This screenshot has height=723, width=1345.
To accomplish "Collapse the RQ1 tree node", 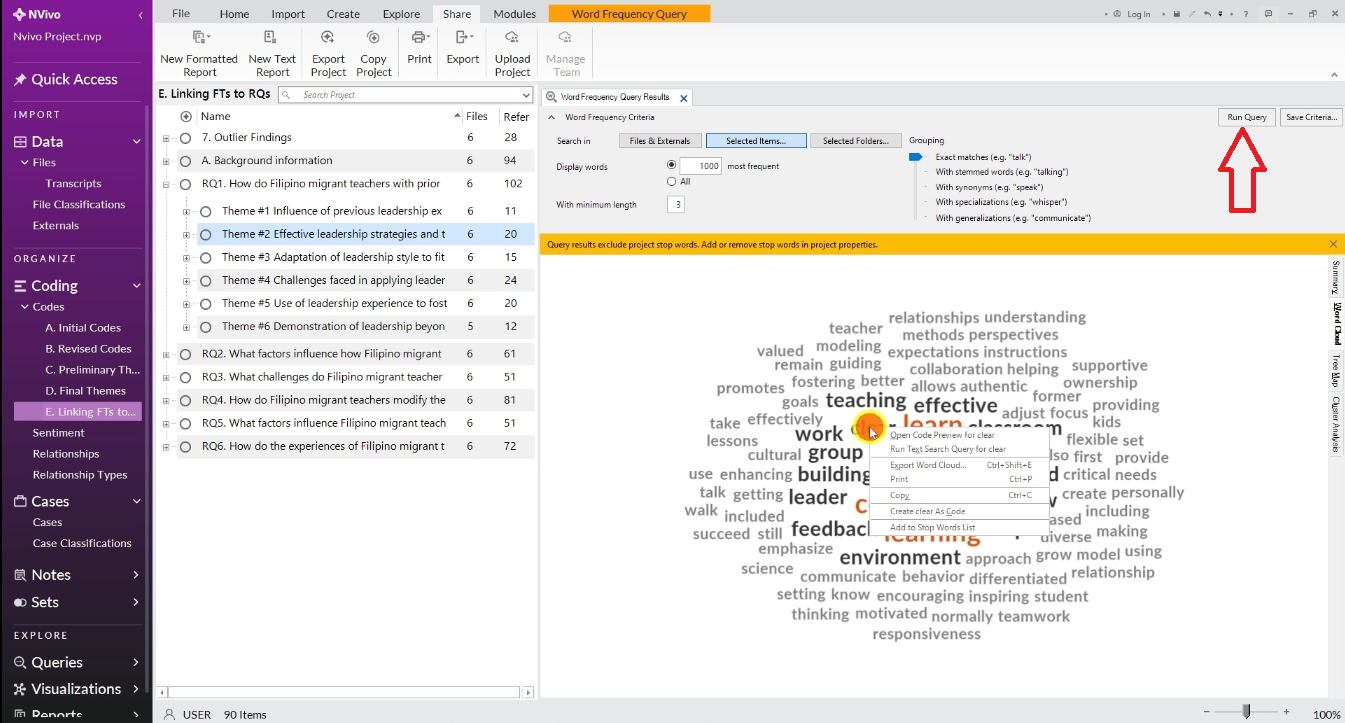I will click(x=166, y=184).
